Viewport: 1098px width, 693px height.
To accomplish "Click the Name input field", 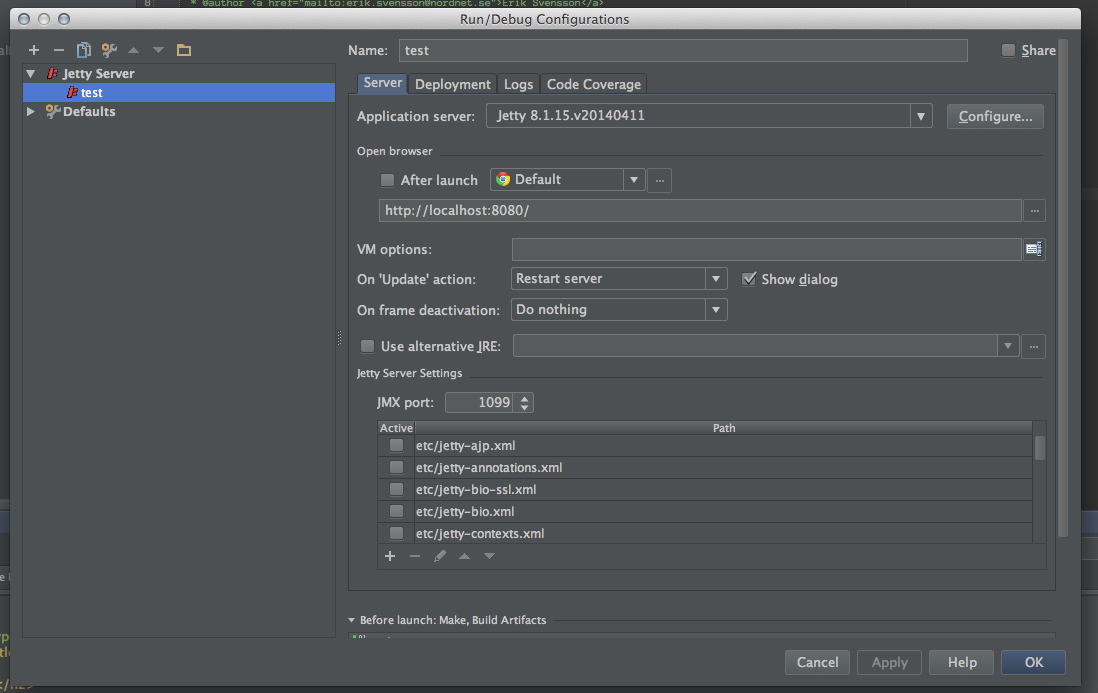I will [x=683, y=50].
